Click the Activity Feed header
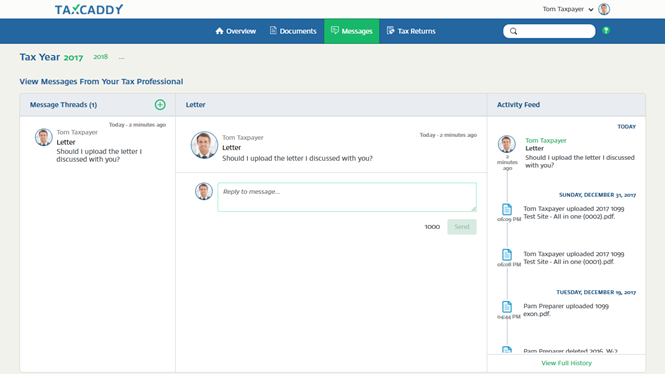The image size is (665, 374). [518, 105]
